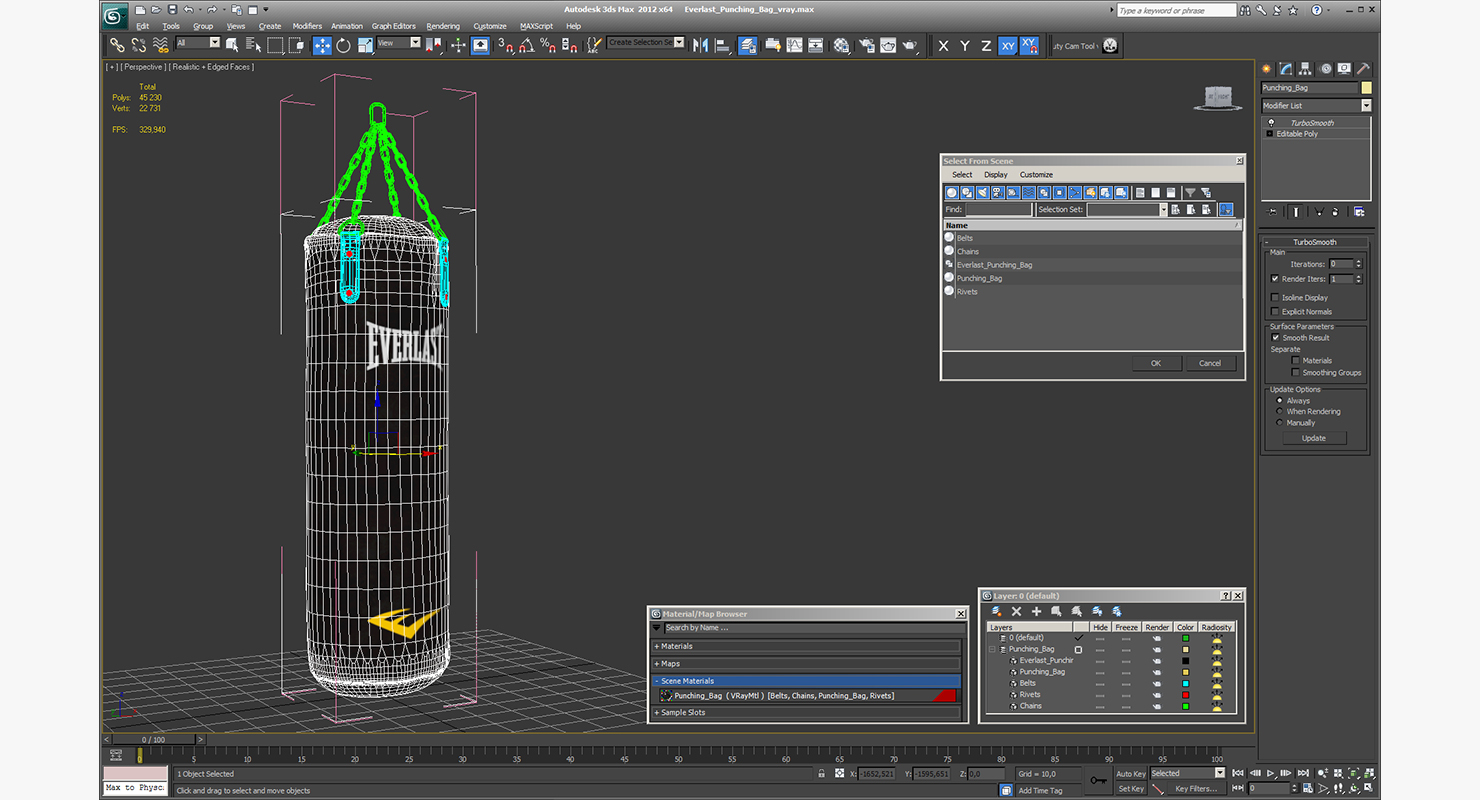Click the Play Animation button

(1271, 773)
